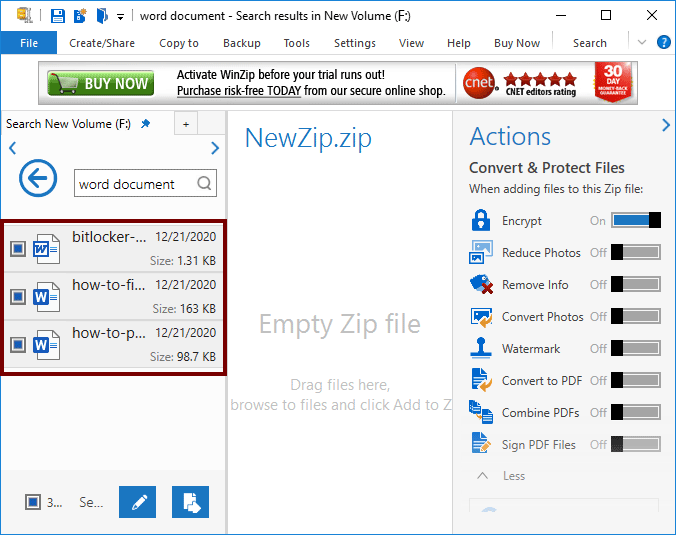Open the Backup tab
This screenshot has height=535, width=676.
[242, 43]
